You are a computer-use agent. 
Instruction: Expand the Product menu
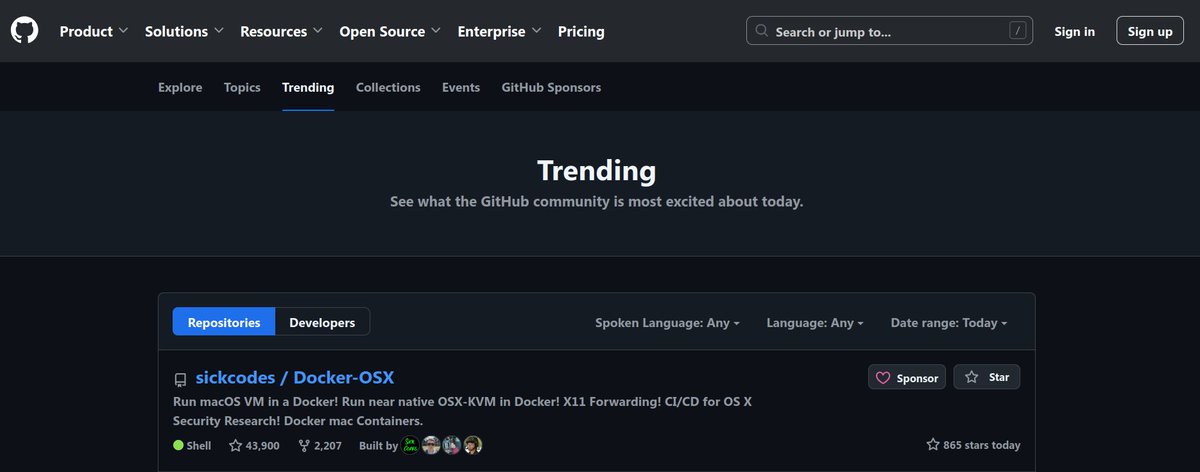tap(94, 31)
